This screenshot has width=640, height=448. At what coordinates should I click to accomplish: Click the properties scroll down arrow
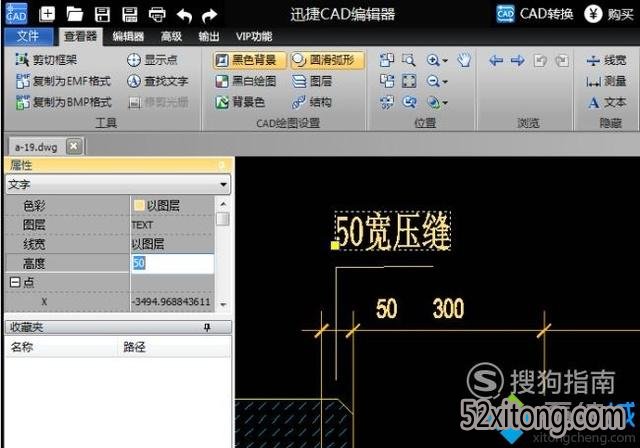223,304
